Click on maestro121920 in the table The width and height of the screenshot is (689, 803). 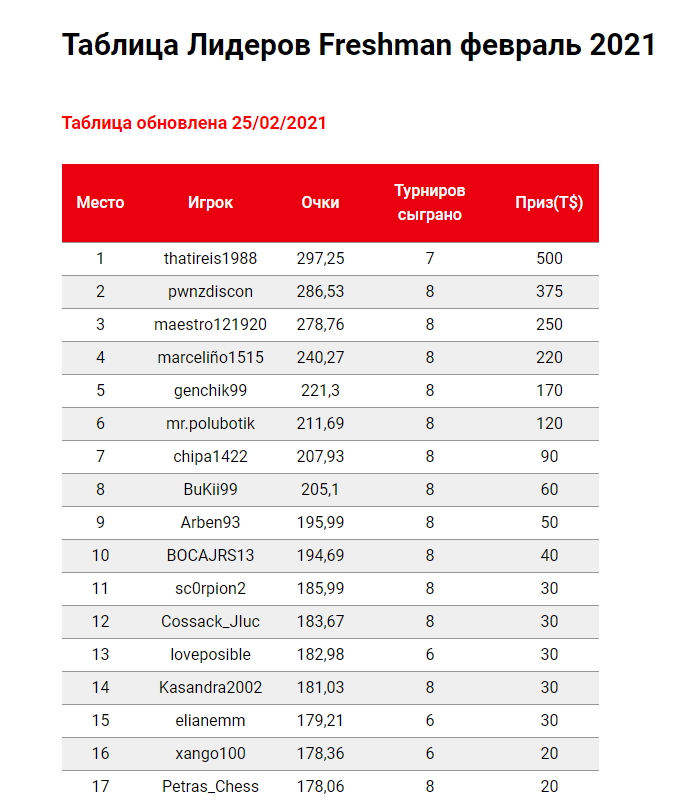211,324
